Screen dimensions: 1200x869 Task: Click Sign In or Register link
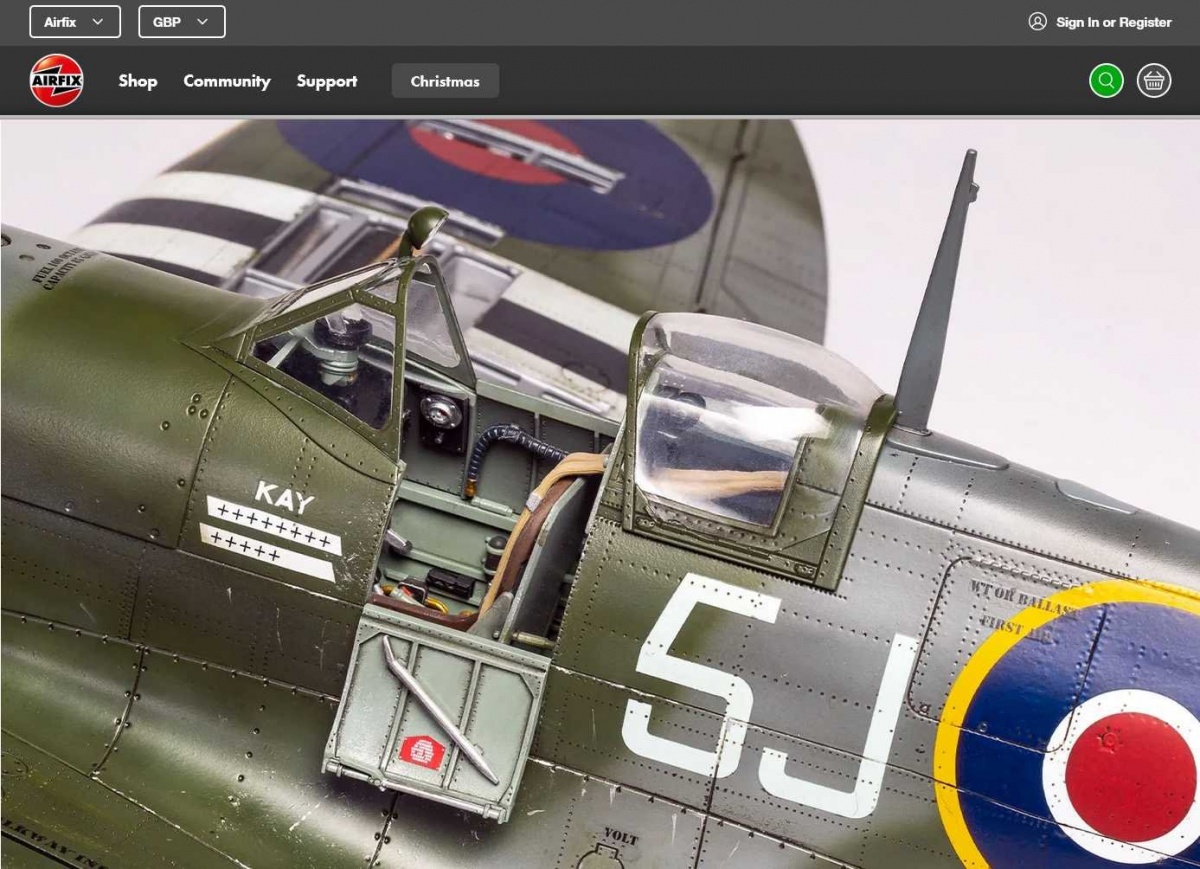(1114, 22)
